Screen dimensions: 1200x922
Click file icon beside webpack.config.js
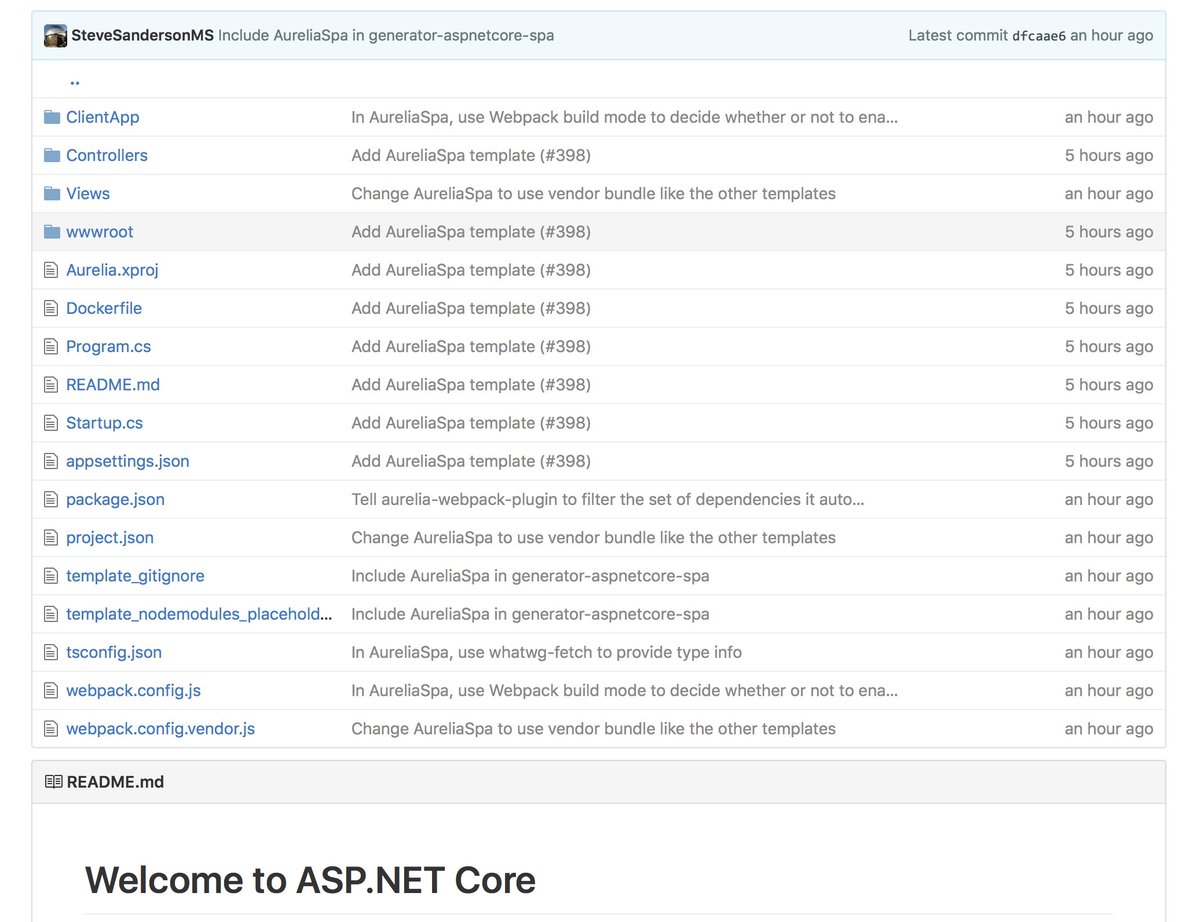click(x=52, y=690)
